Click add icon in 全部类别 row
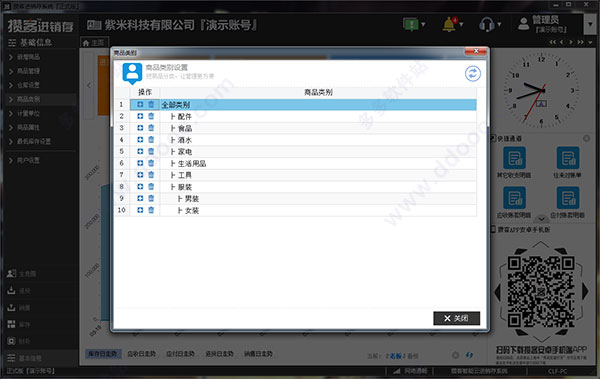The width and height of the screenshot is (600, 379). point(140,105)
